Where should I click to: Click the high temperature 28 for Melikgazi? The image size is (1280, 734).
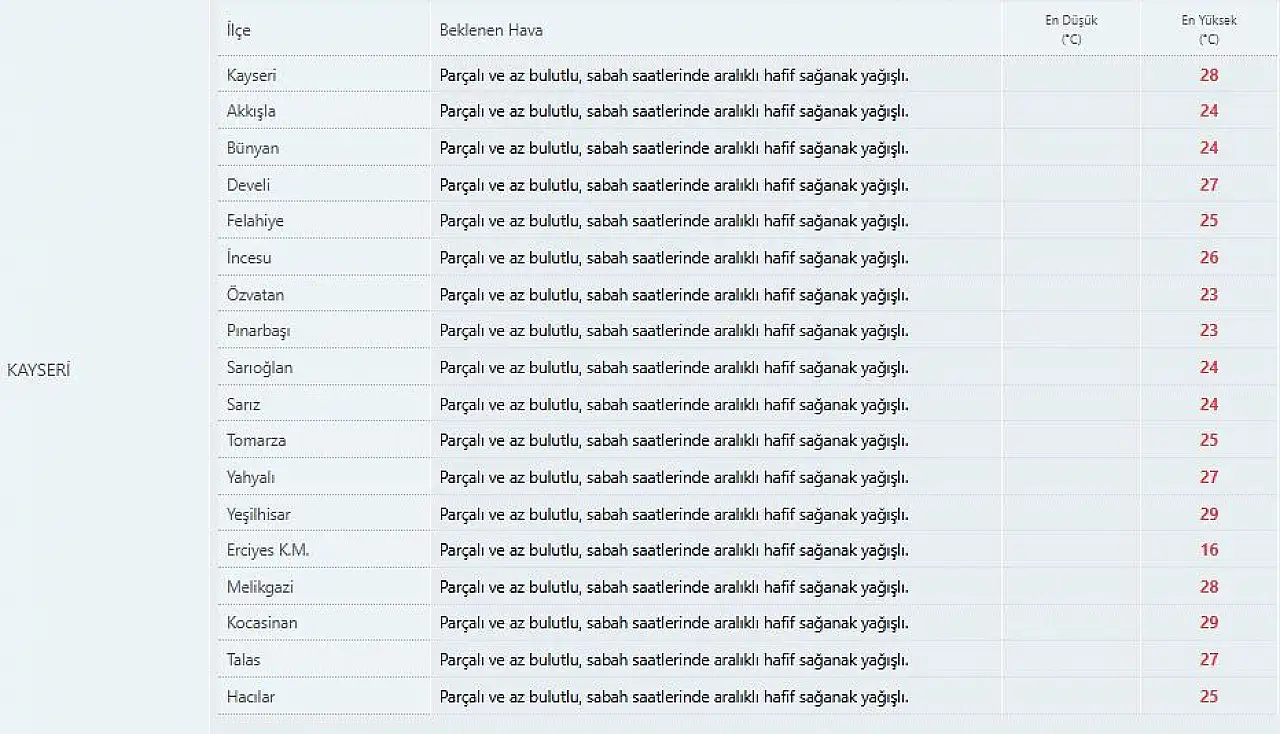coord(1209,587)
